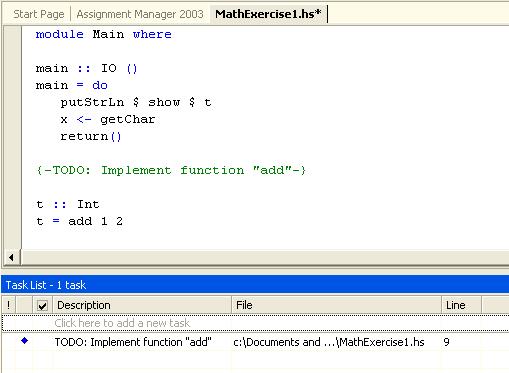Sort the task list by Line column

tap(461, 305)
